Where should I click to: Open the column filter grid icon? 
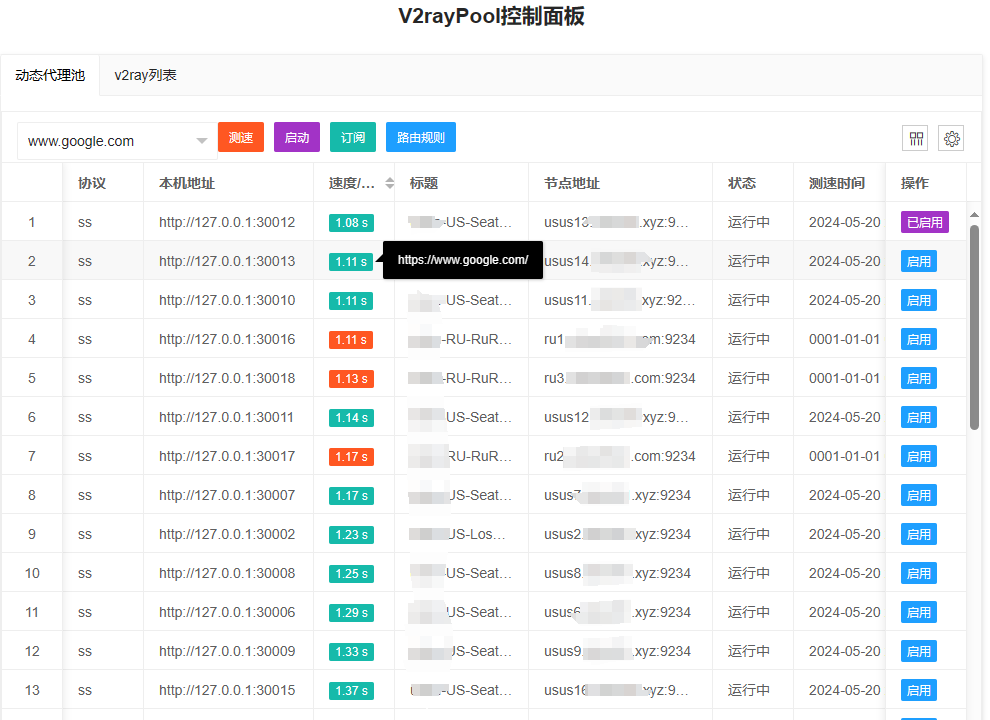click(x=916, y=138)
